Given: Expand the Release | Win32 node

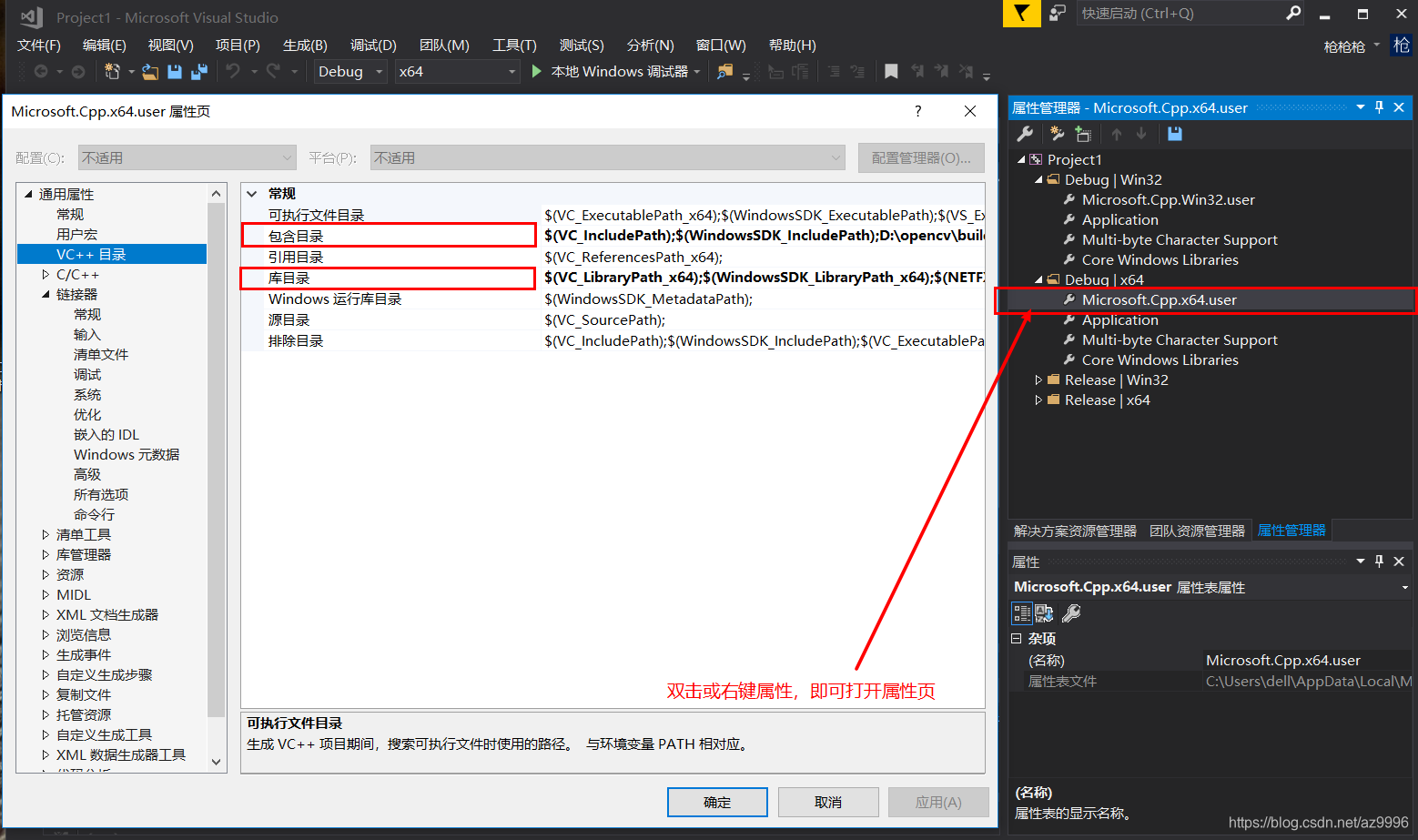Looking at the screenshot, I should click(1038, 380).
